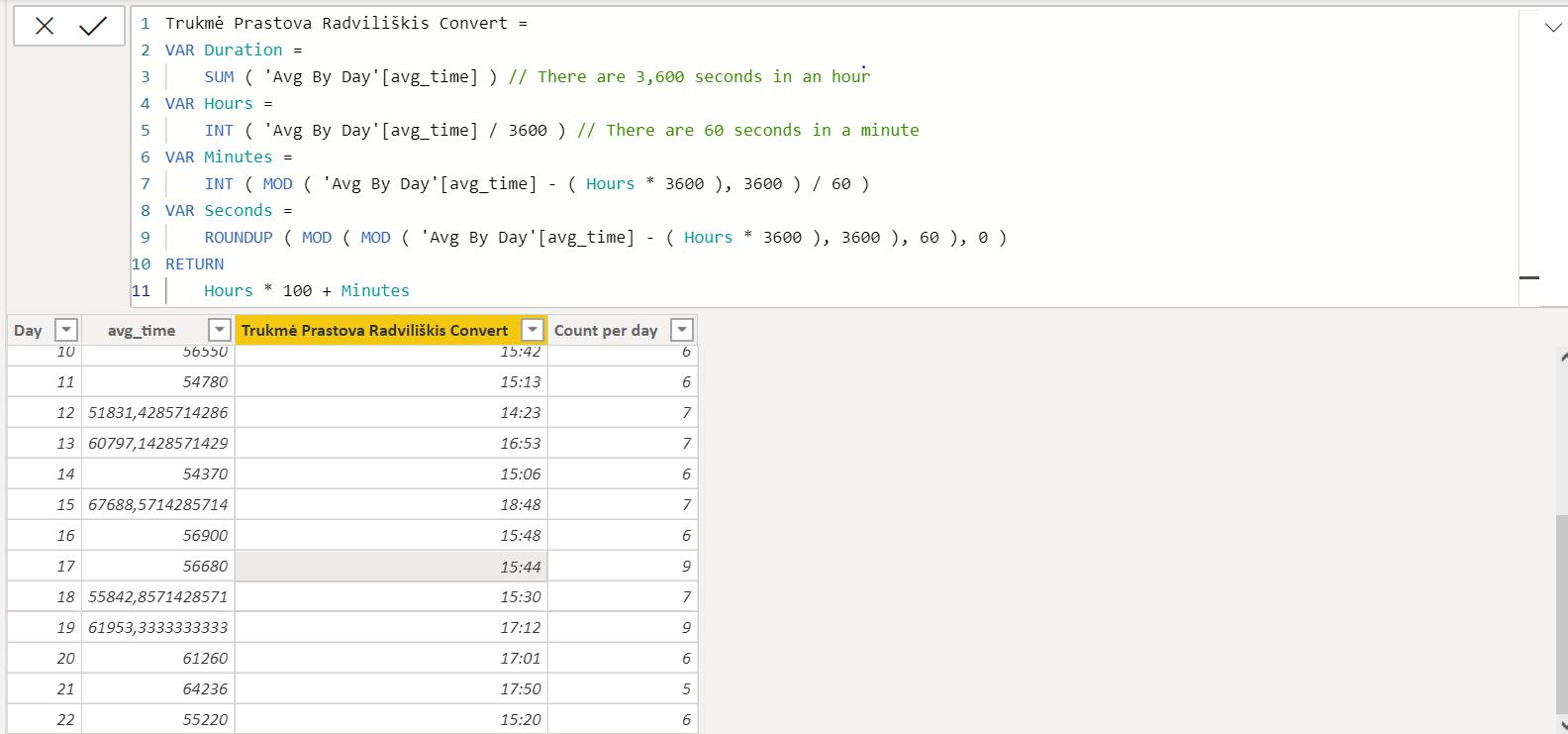The image size is (1568, 734).
Task: Click the cell with value 15:44
Action: pos(391,567)
